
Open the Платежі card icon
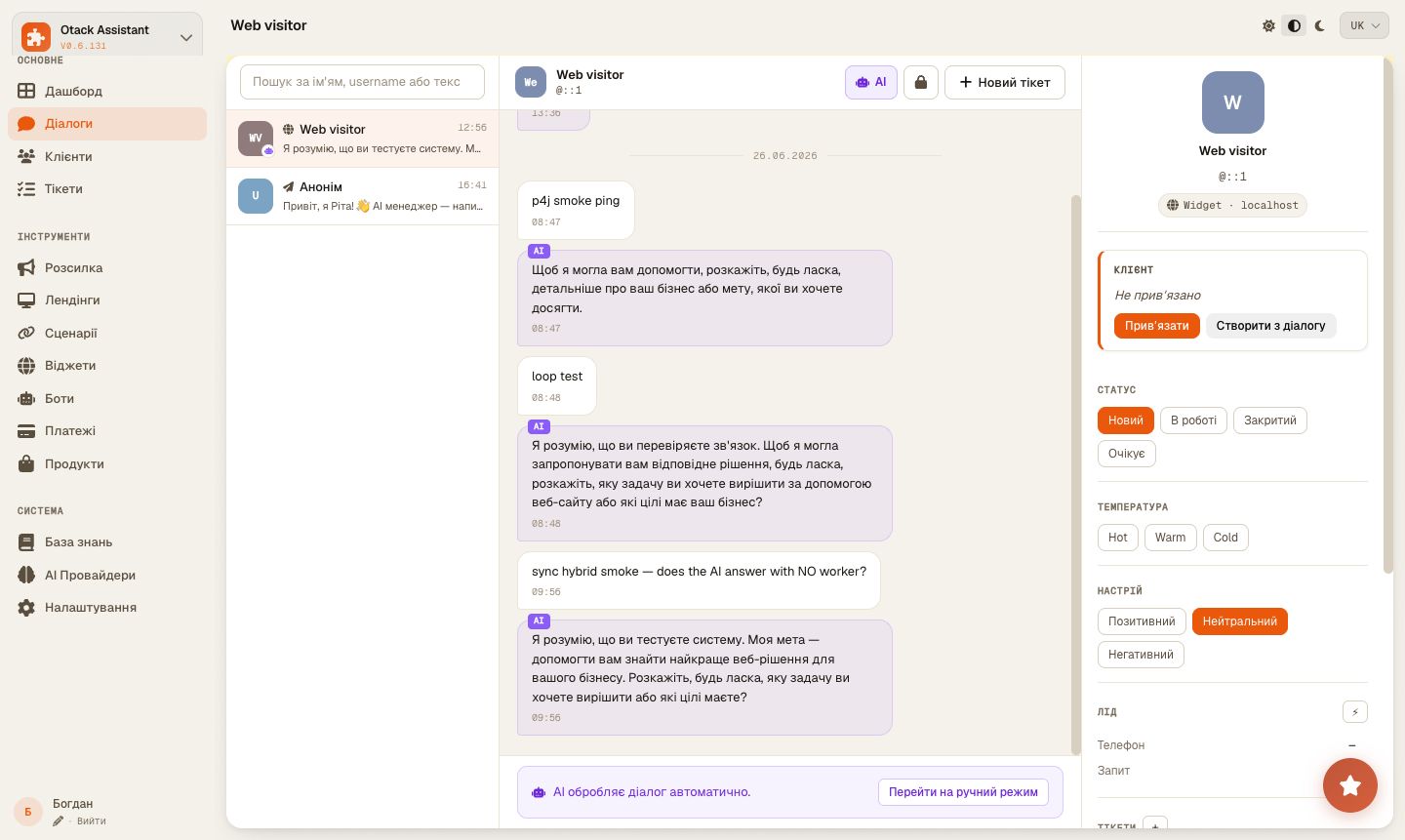click(26, 431)
